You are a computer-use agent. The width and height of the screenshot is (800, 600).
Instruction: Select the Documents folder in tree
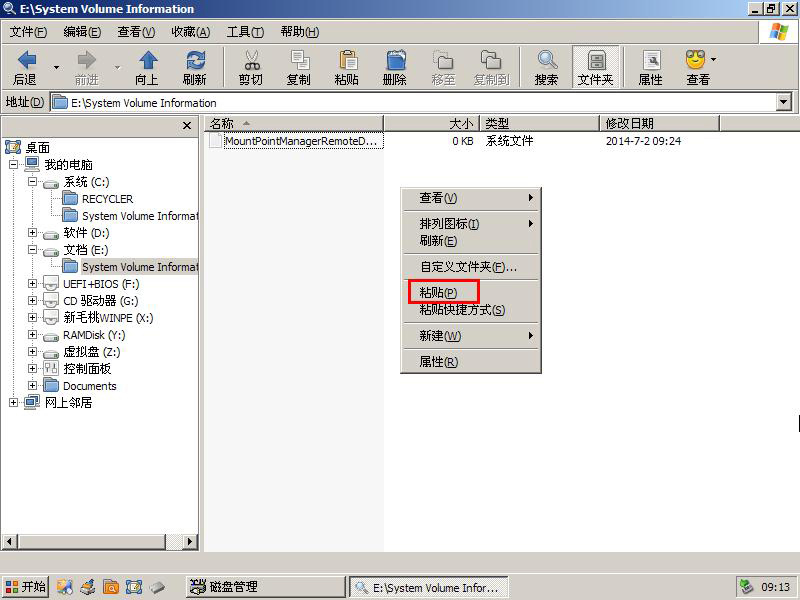pos(90,386)
